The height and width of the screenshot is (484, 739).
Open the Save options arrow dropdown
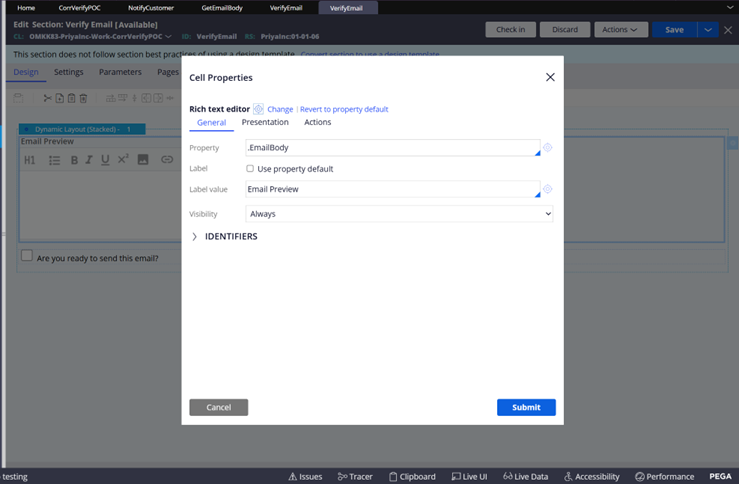(x=707, y=30)
